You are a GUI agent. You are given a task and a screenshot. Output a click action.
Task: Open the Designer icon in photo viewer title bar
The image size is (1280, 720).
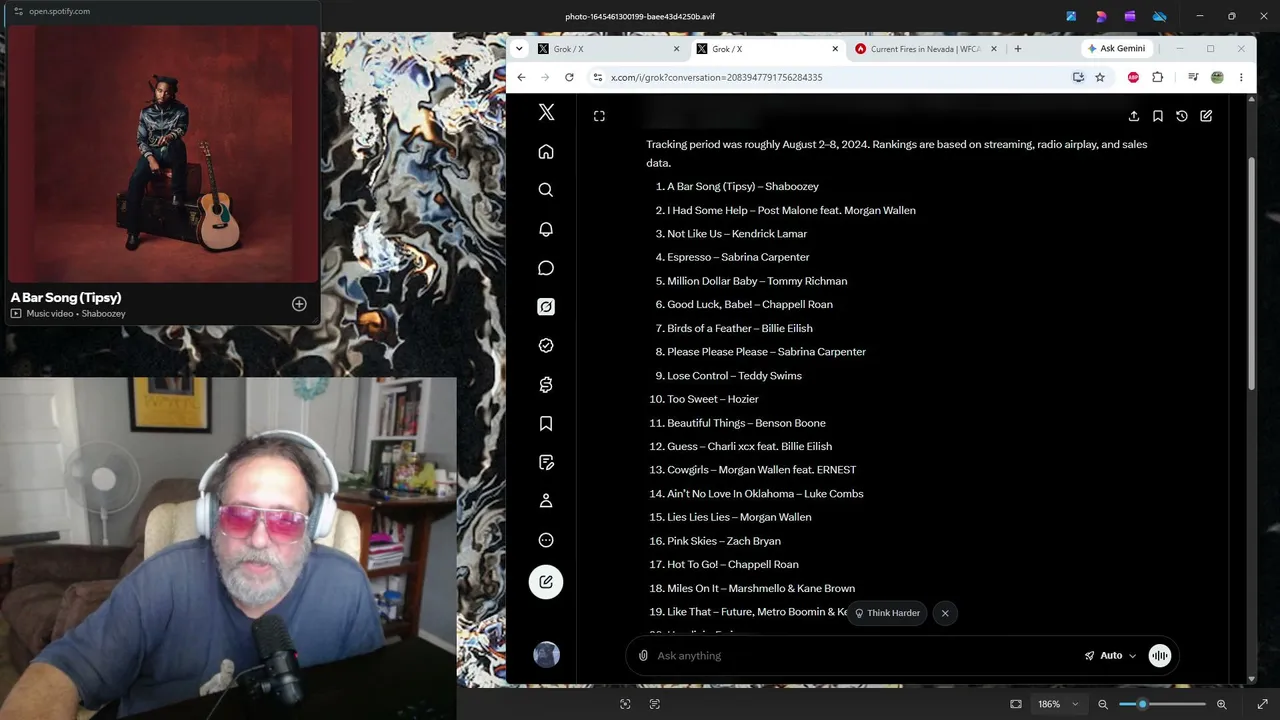click(1101, 16)
